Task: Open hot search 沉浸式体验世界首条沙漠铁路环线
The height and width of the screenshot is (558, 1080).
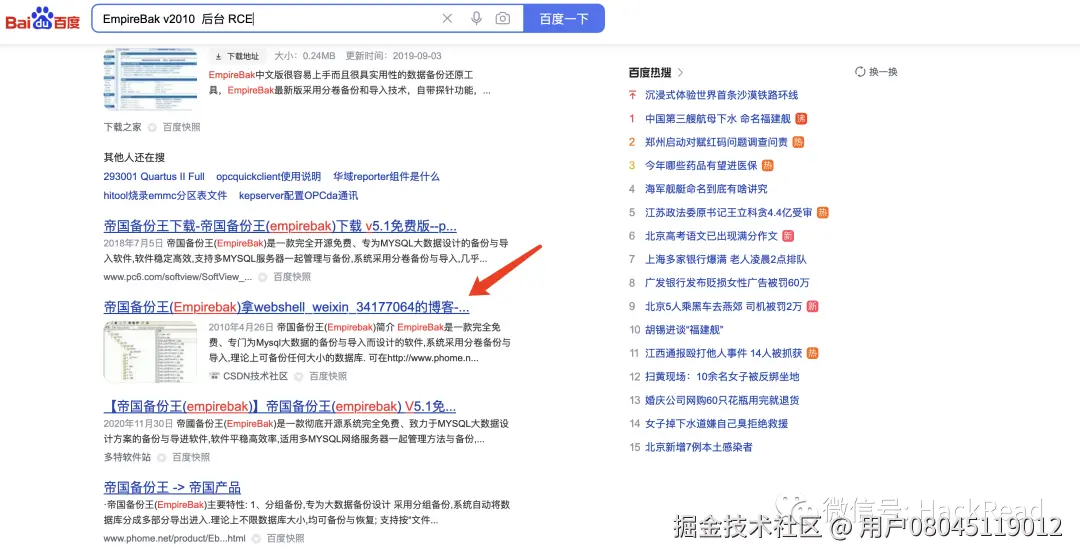Action: [x=721, y=95]
